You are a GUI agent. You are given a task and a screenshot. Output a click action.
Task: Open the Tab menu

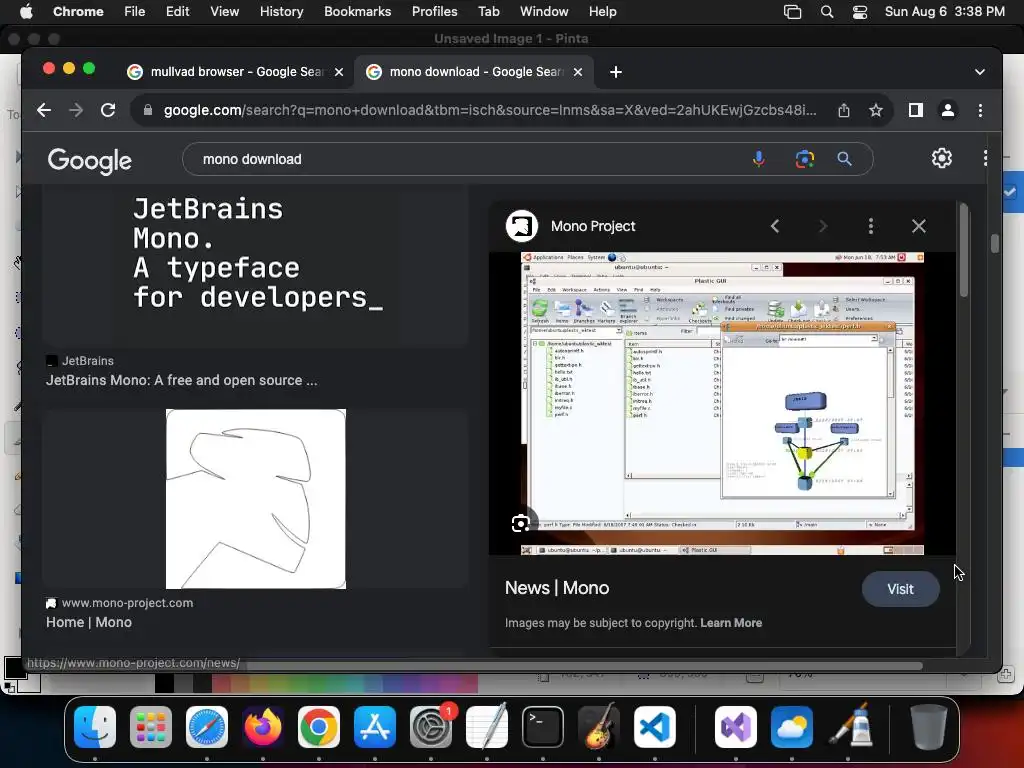click(488, 12)
